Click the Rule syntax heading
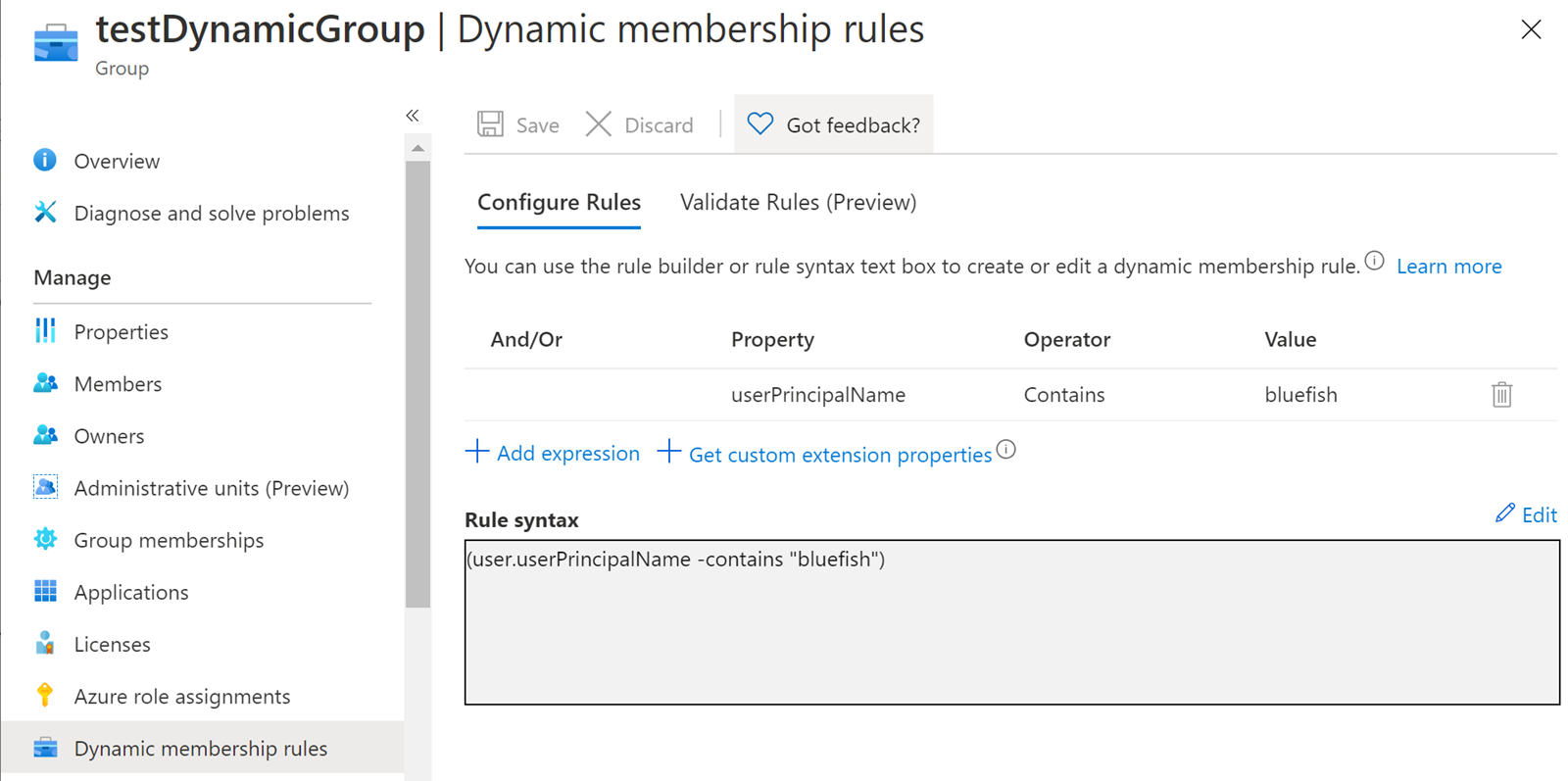 pyautogui.click(x=521, y=519)
